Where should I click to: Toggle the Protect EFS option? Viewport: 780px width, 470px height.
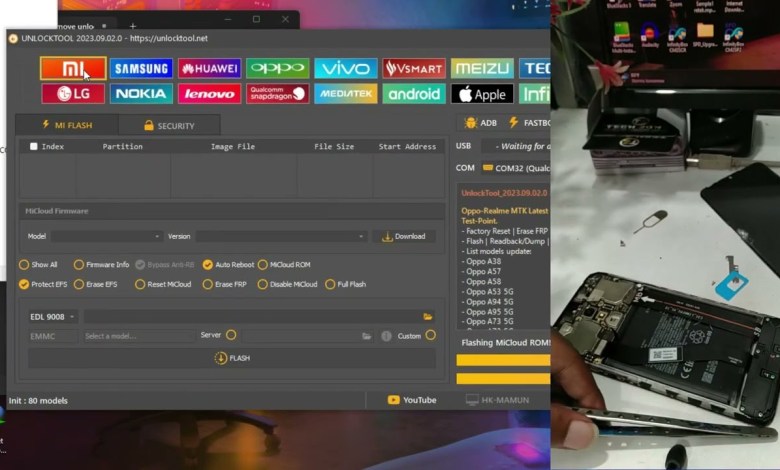pos(24,284)
